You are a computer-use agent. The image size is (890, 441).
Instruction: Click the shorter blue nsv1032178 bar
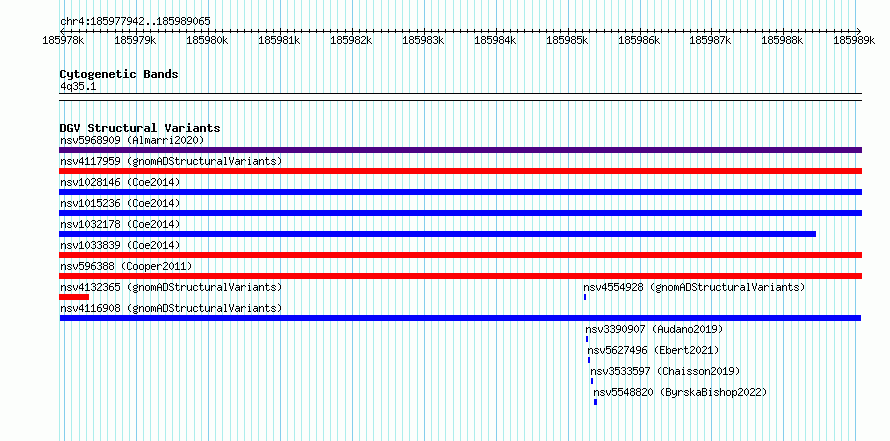point(438,234)
